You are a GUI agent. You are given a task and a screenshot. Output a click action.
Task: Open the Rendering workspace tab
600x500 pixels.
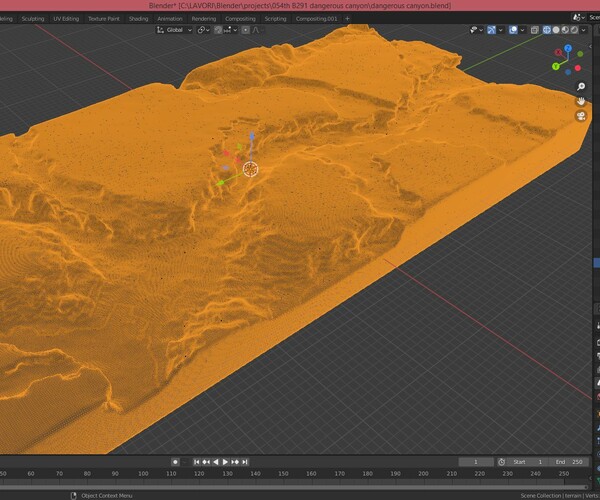[204, 18]
